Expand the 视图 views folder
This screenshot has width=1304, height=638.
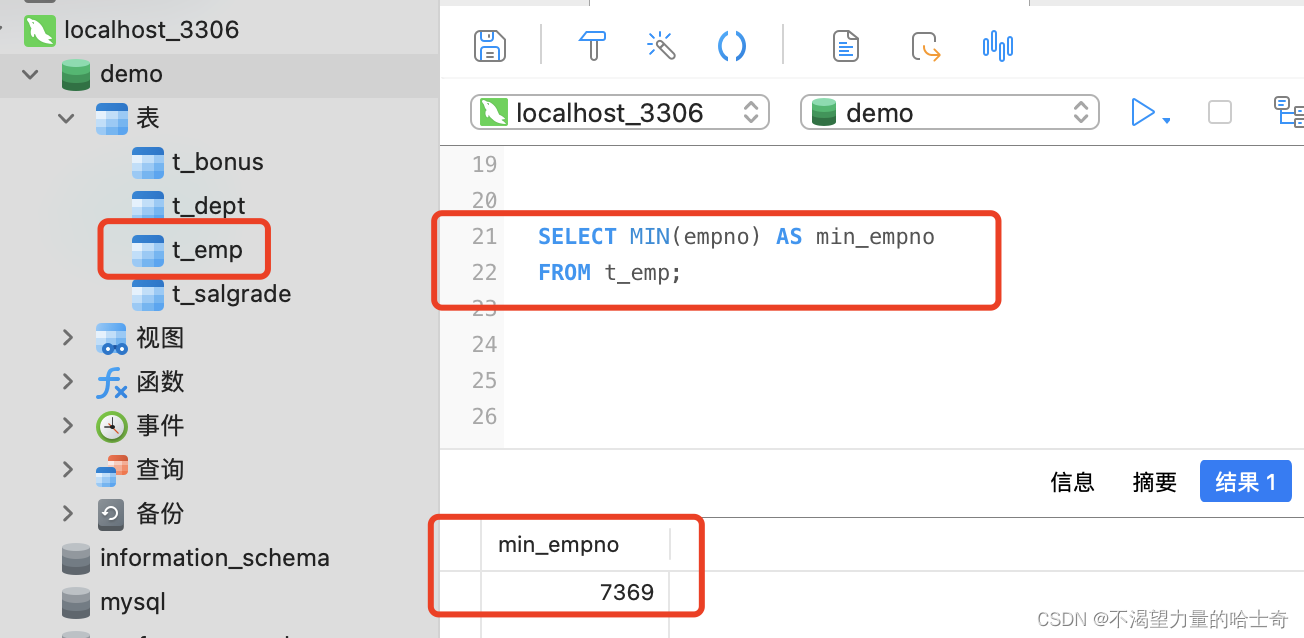67,338
